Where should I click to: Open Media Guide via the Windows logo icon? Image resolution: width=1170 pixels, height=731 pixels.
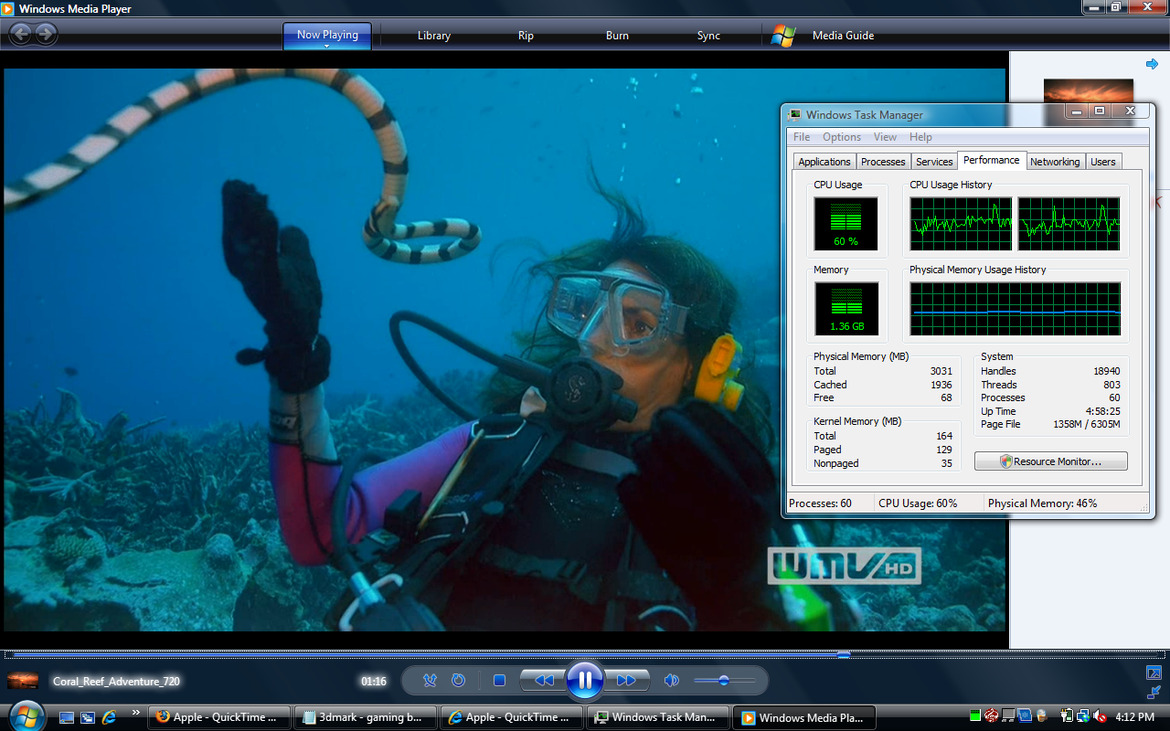pyautogui.click(x=783, y=35)
